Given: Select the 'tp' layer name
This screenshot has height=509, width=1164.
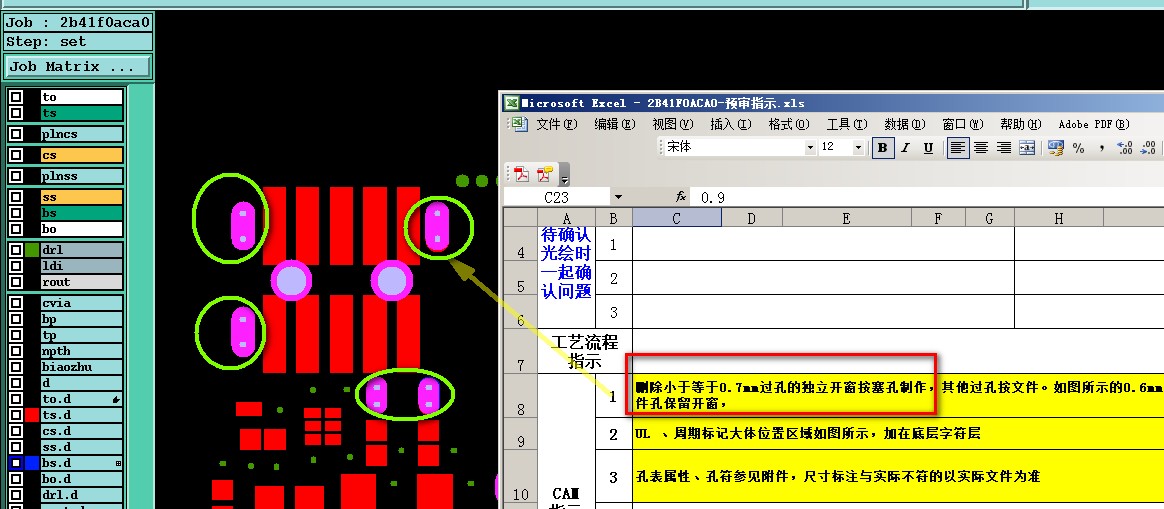Looking at the screenshot, I should click(82, 335).
